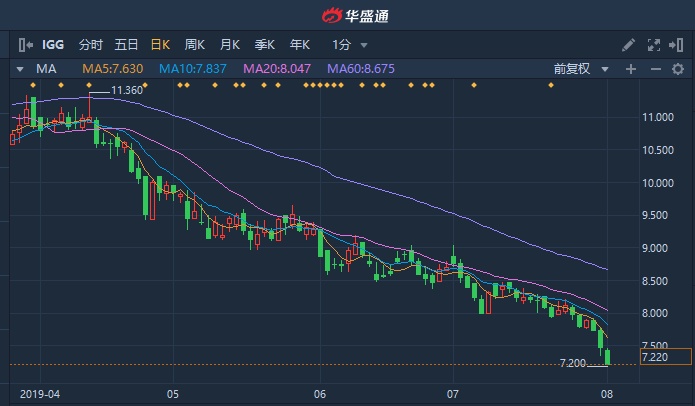Click the IGG ticker label
Image resolution: width=695 pixels, height=406 pixels.
point(53,45)
